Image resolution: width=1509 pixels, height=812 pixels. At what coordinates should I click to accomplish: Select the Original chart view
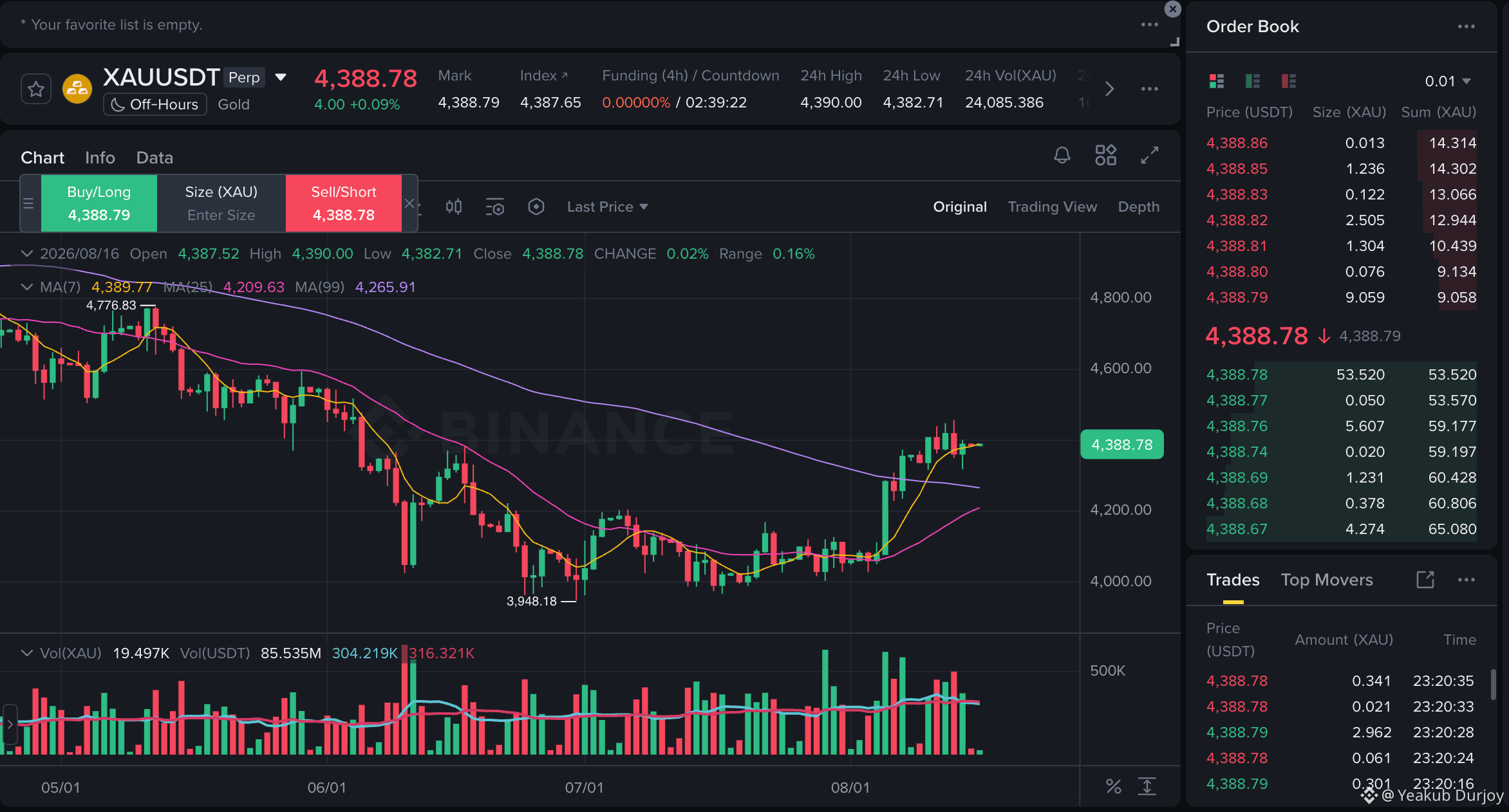[960, 207]
